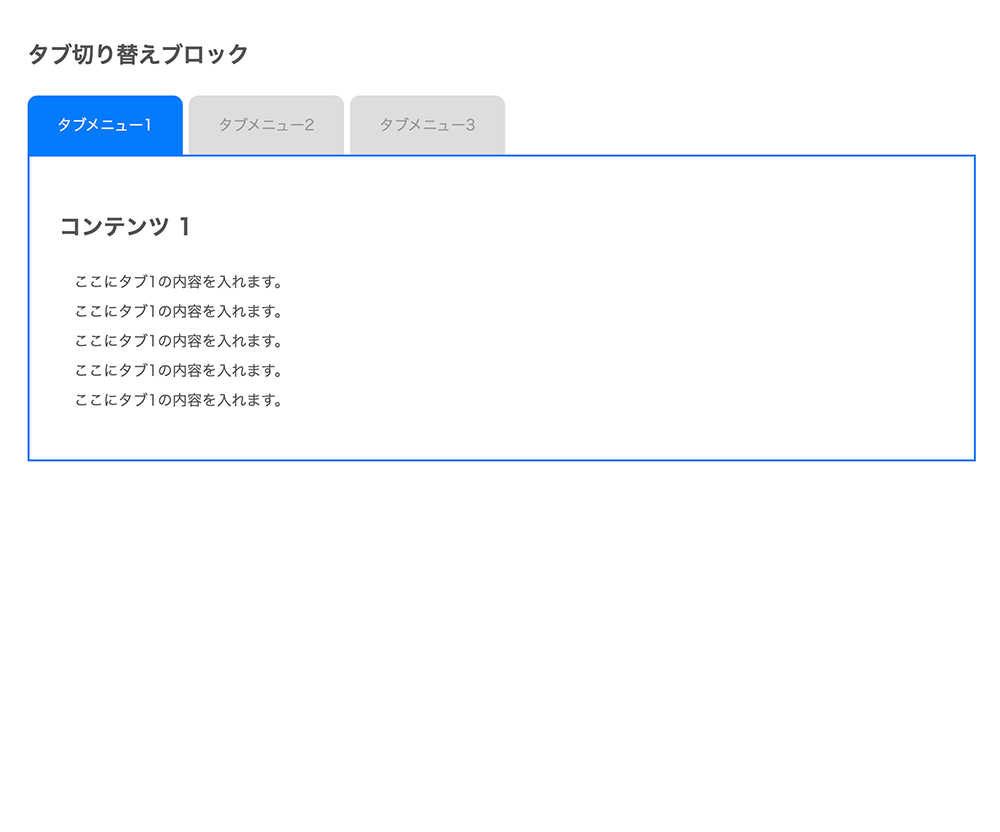Click the fourth line of tab content text
The width and height of the screenshot is (1000, 832).
coord(179,371)
